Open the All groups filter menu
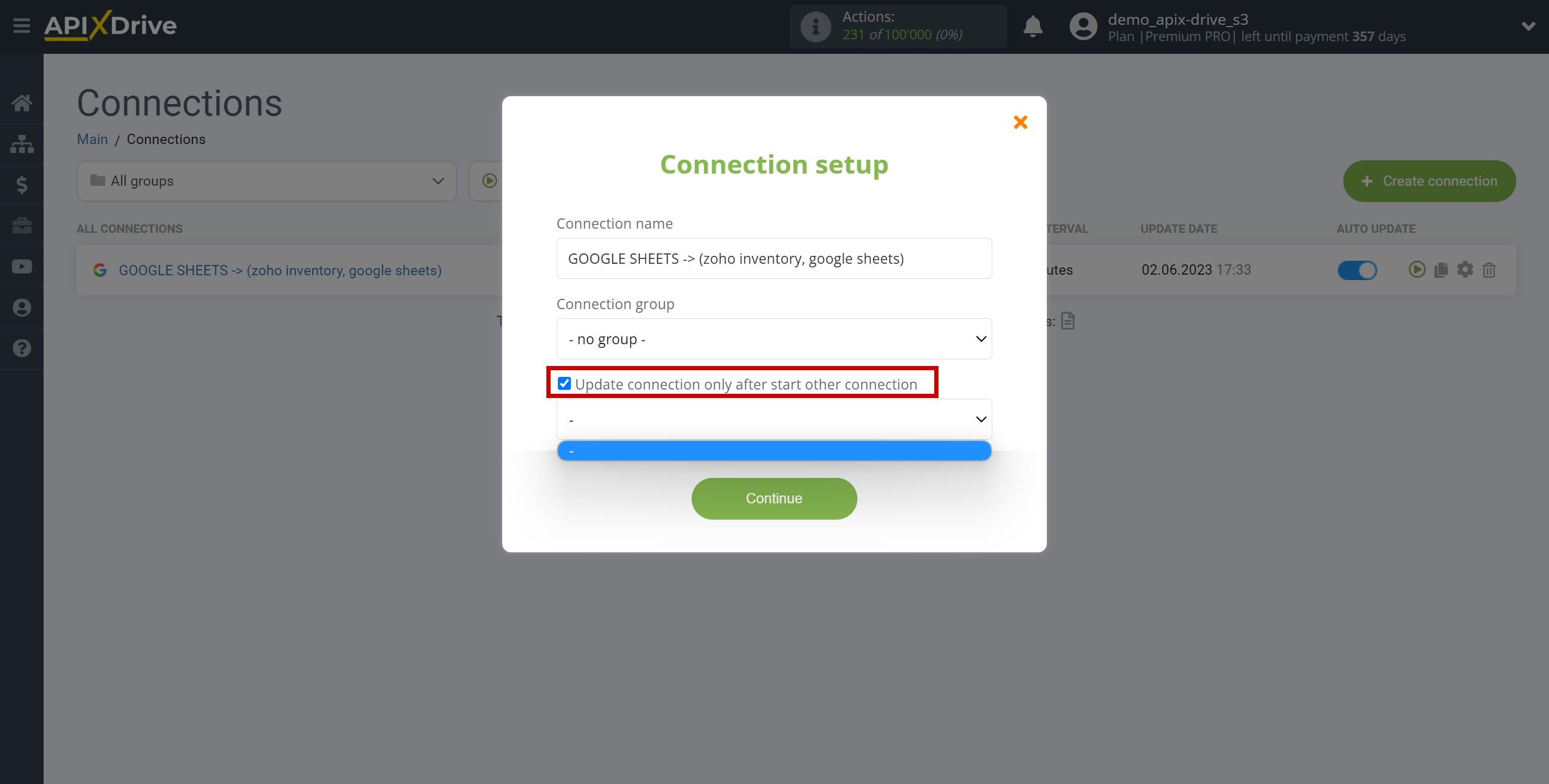 pos(264,181)
